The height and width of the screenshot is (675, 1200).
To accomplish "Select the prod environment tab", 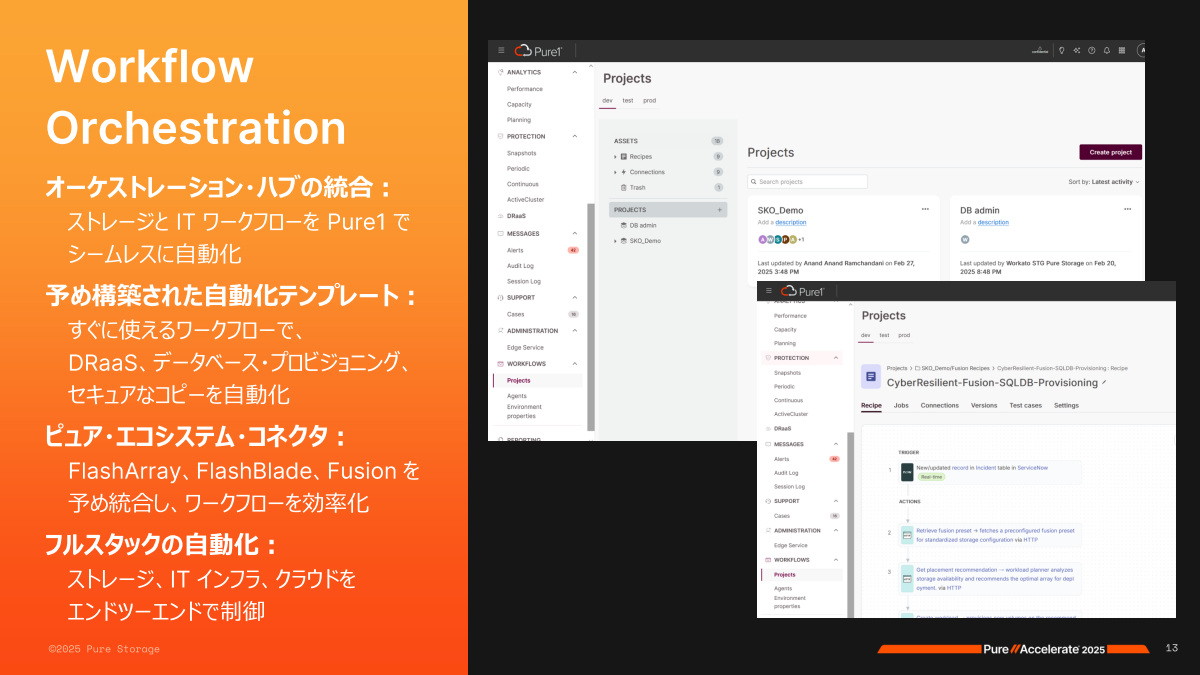I will (650, 100).
